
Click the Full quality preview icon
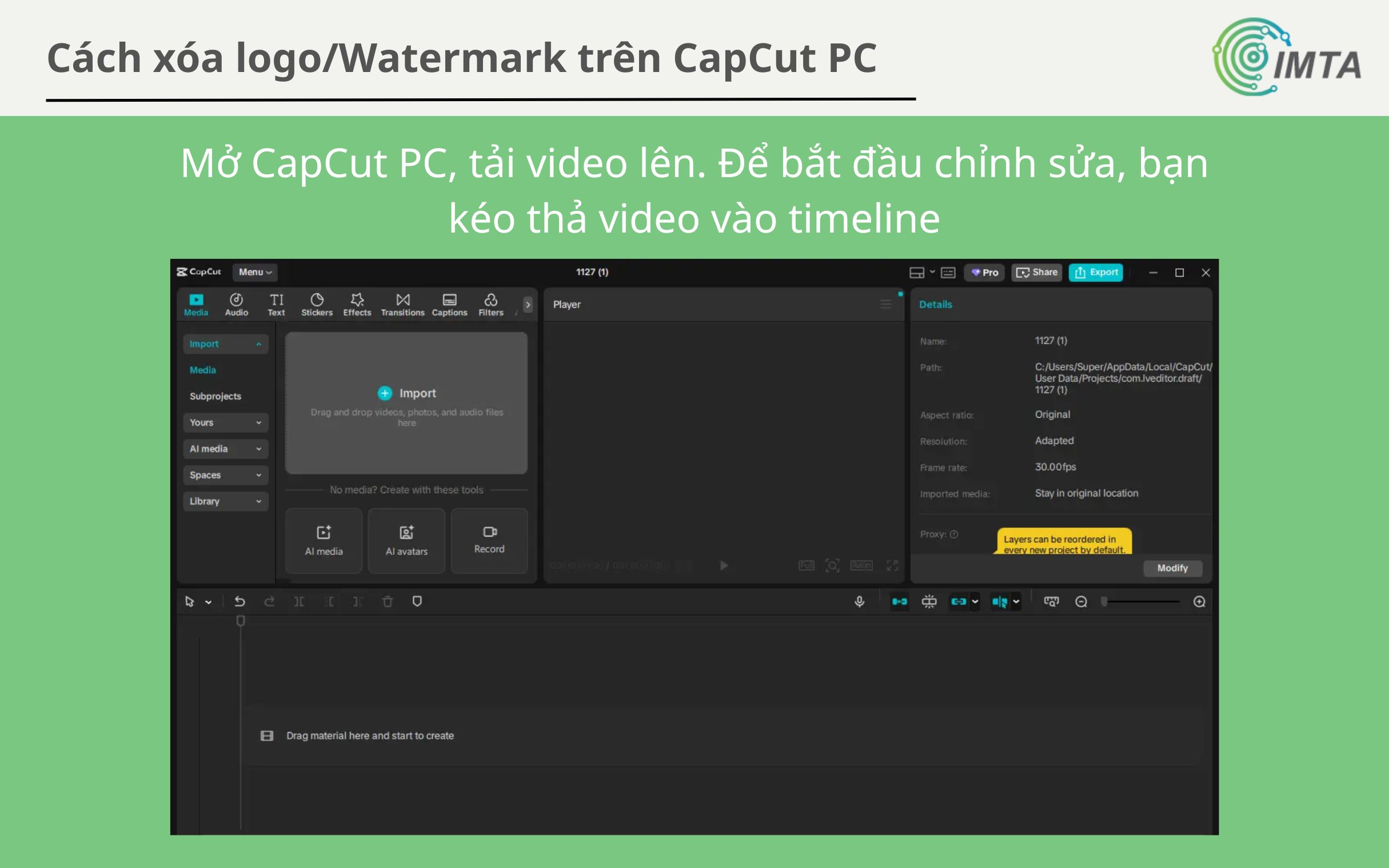point(806,566)
